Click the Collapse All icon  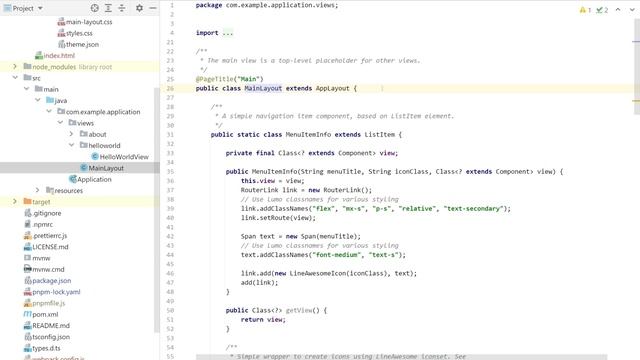(x=122, y=8)
